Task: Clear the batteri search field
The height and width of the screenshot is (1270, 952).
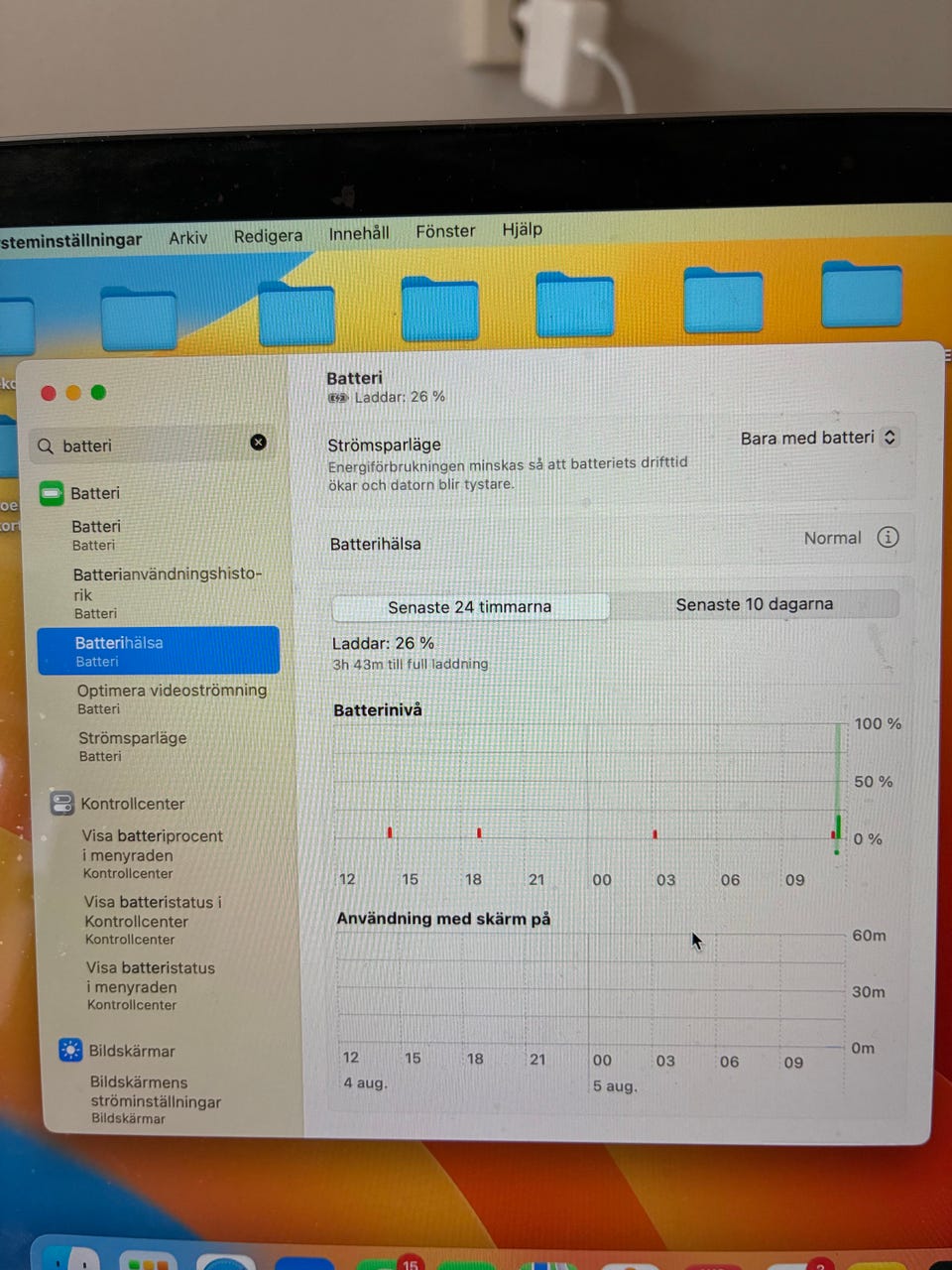Action: click(x=259, y=443)
